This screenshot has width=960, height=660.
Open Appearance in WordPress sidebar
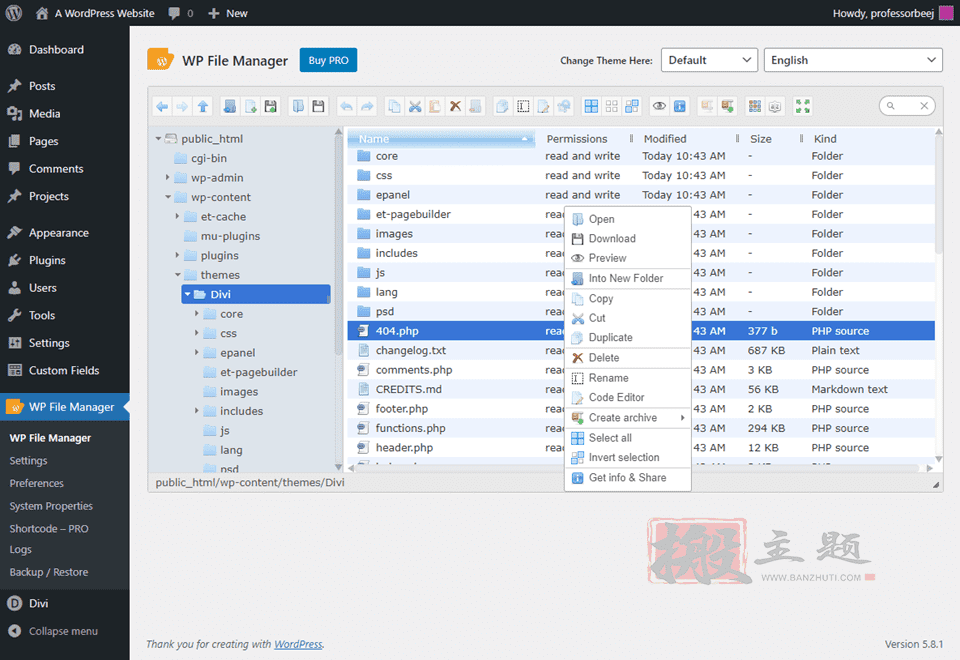pos(59,233)
